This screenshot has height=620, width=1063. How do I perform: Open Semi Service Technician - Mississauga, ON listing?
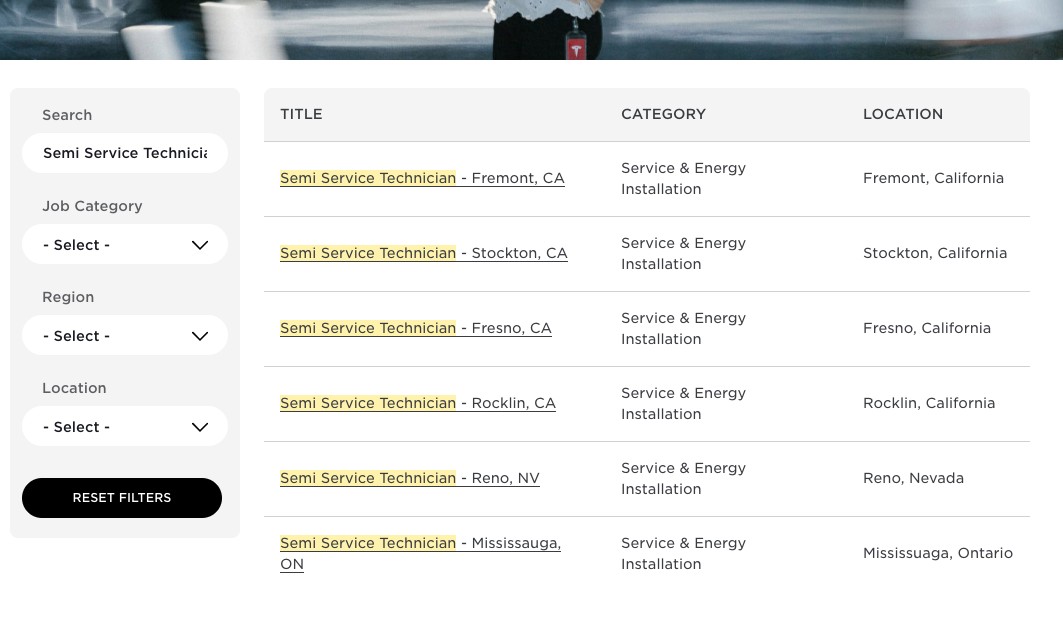[x=420, y=554]
